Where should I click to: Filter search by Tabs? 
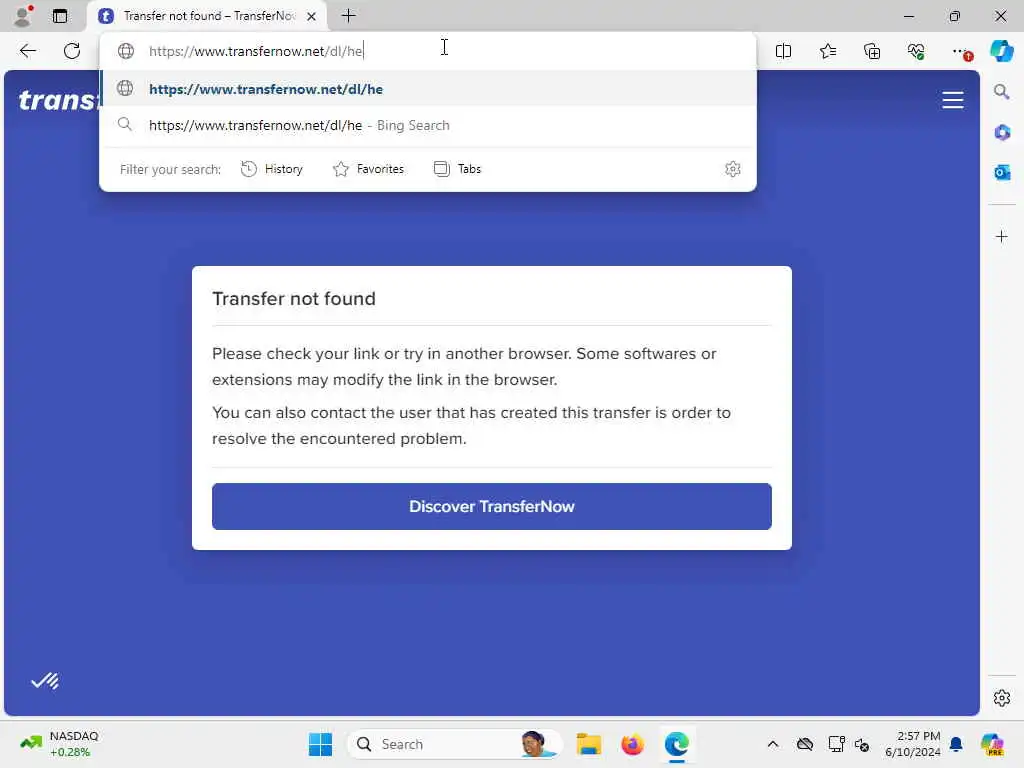[x=457, y=169]
